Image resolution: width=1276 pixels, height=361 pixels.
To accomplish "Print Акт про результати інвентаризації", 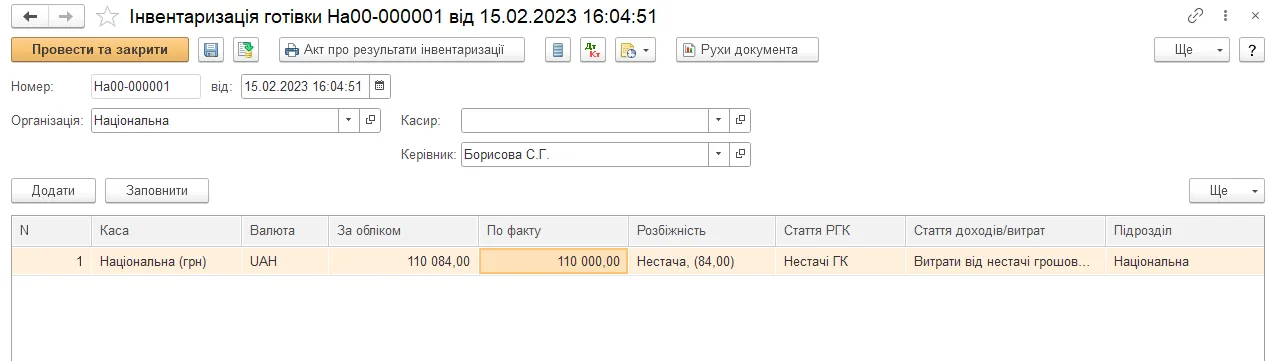I will pyautogui.click(x=402, y=50).
